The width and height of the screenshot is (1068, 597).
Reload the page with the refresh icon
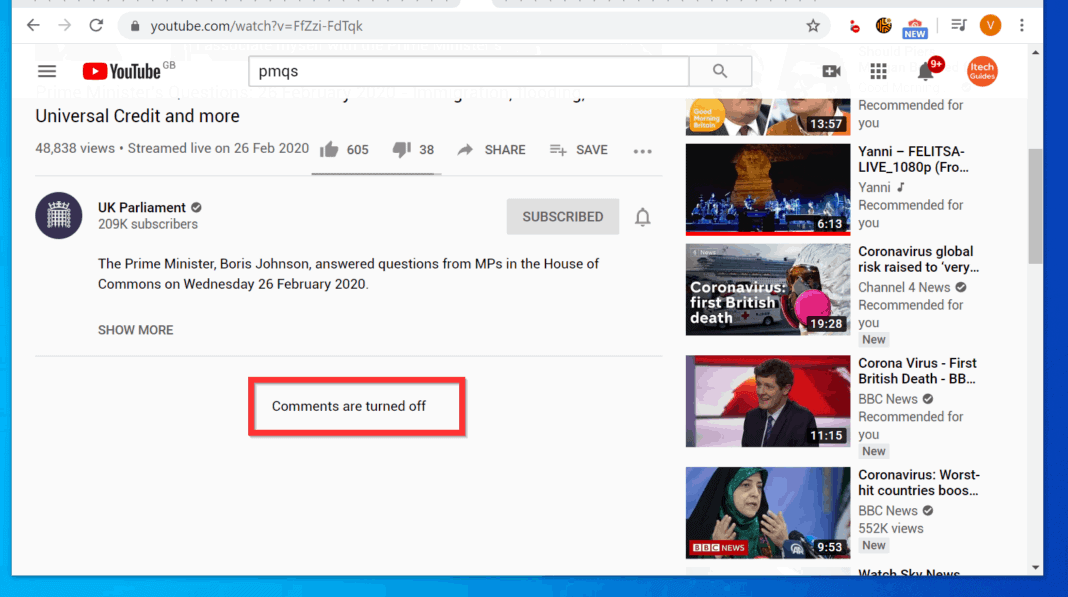96,26
